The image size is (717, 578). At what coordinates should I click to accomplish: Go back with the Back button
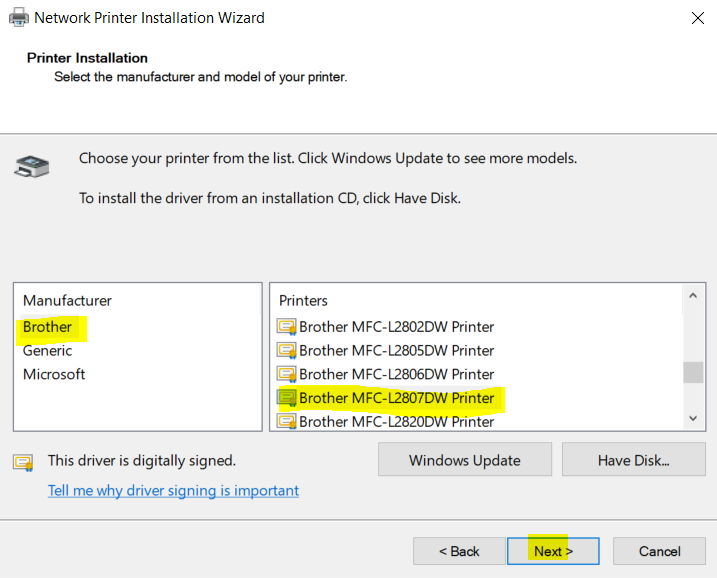459,551
